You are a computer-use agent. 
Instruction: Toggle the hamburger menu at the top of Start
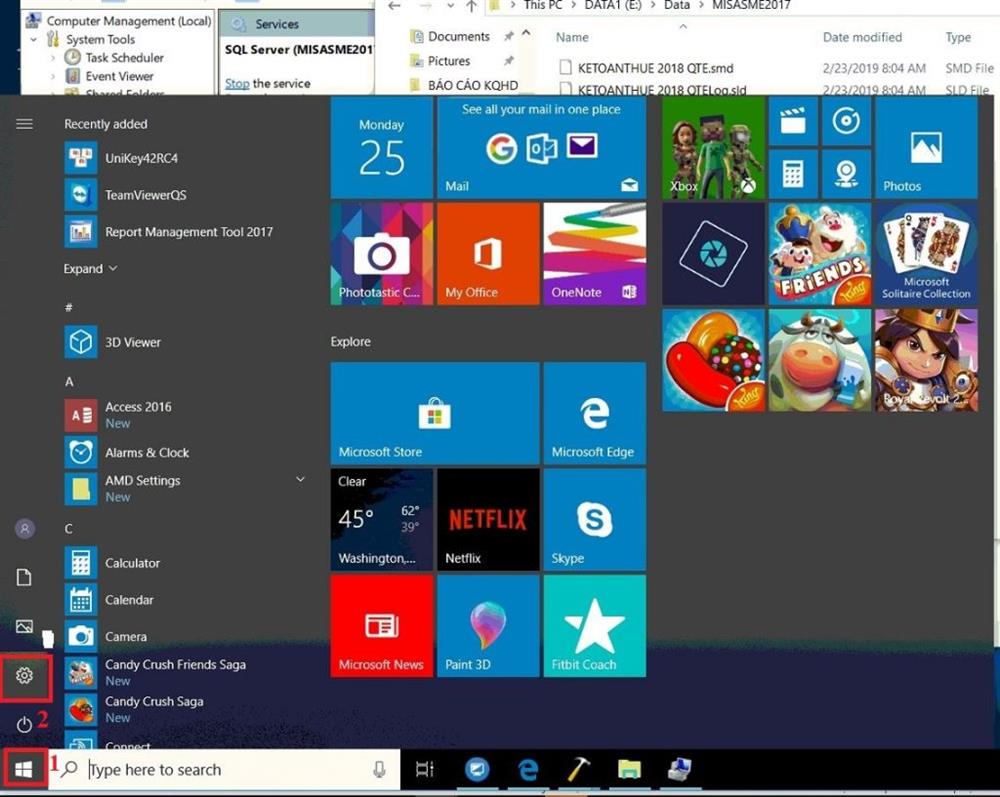[25, 124]
